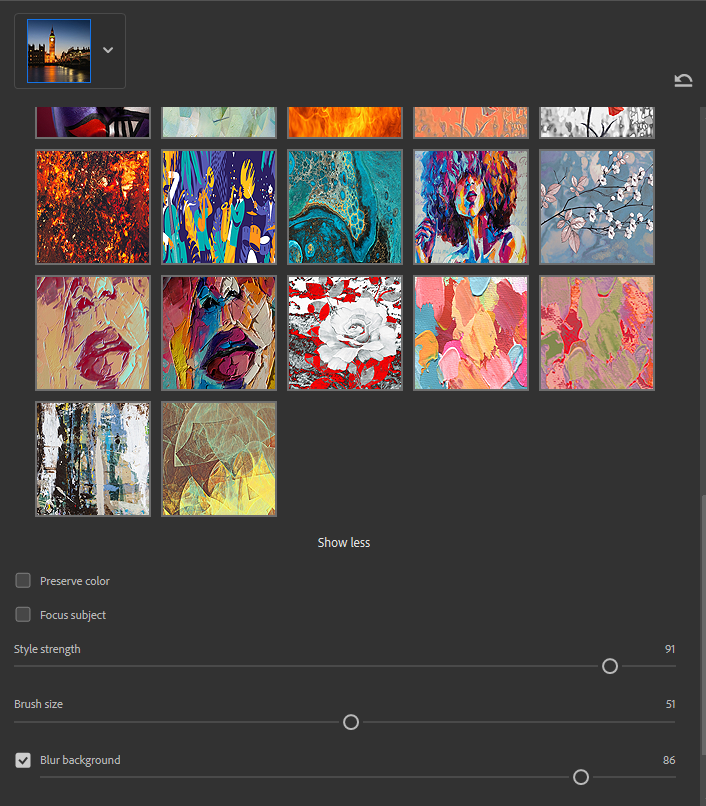Apply the pale beige lips painting style
The width and height of the screenshot is (706, 806).
click(93, 333)
